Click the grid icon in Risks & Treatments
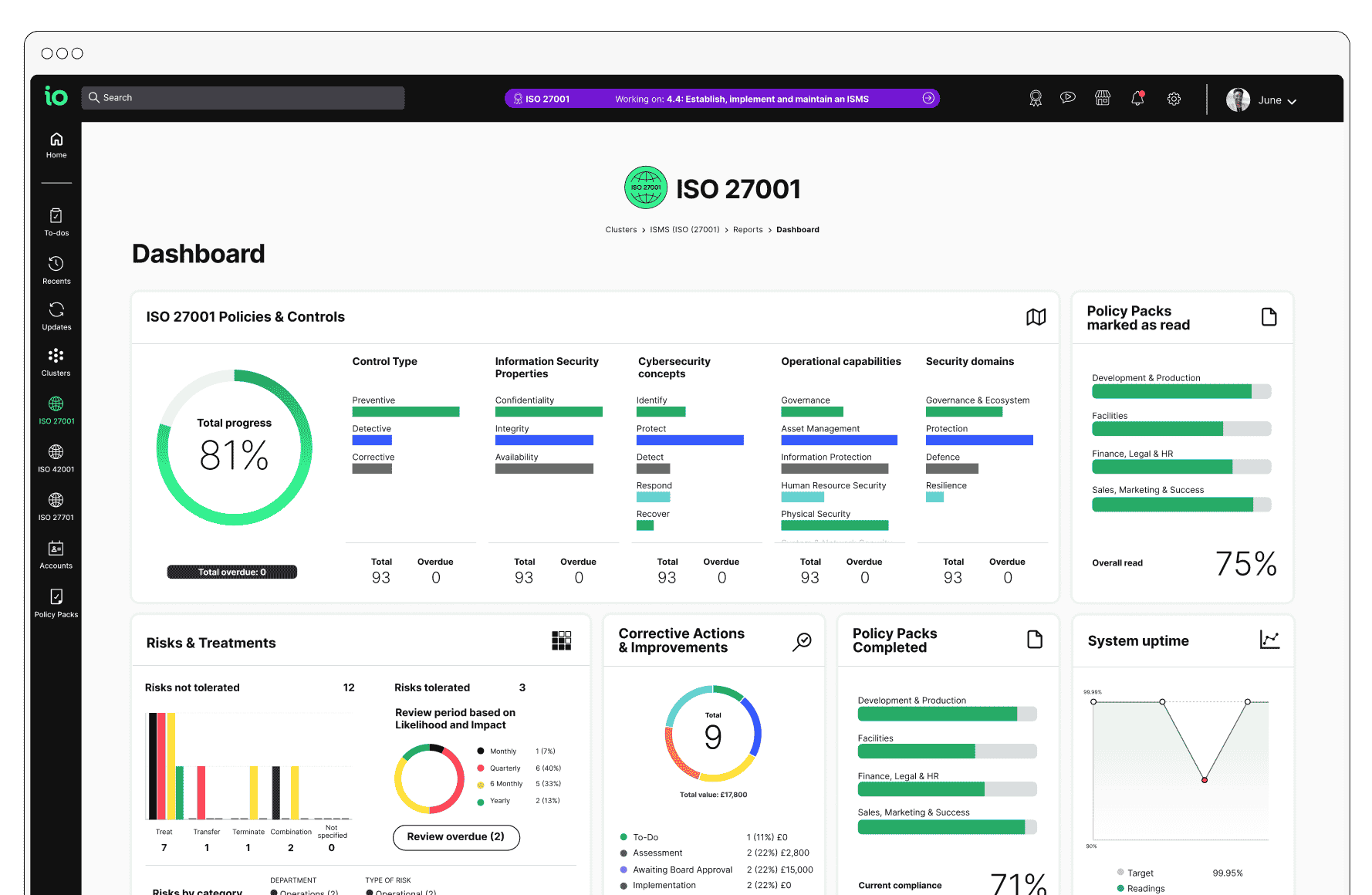1372x895 pixels. click(x=562, y=640)
